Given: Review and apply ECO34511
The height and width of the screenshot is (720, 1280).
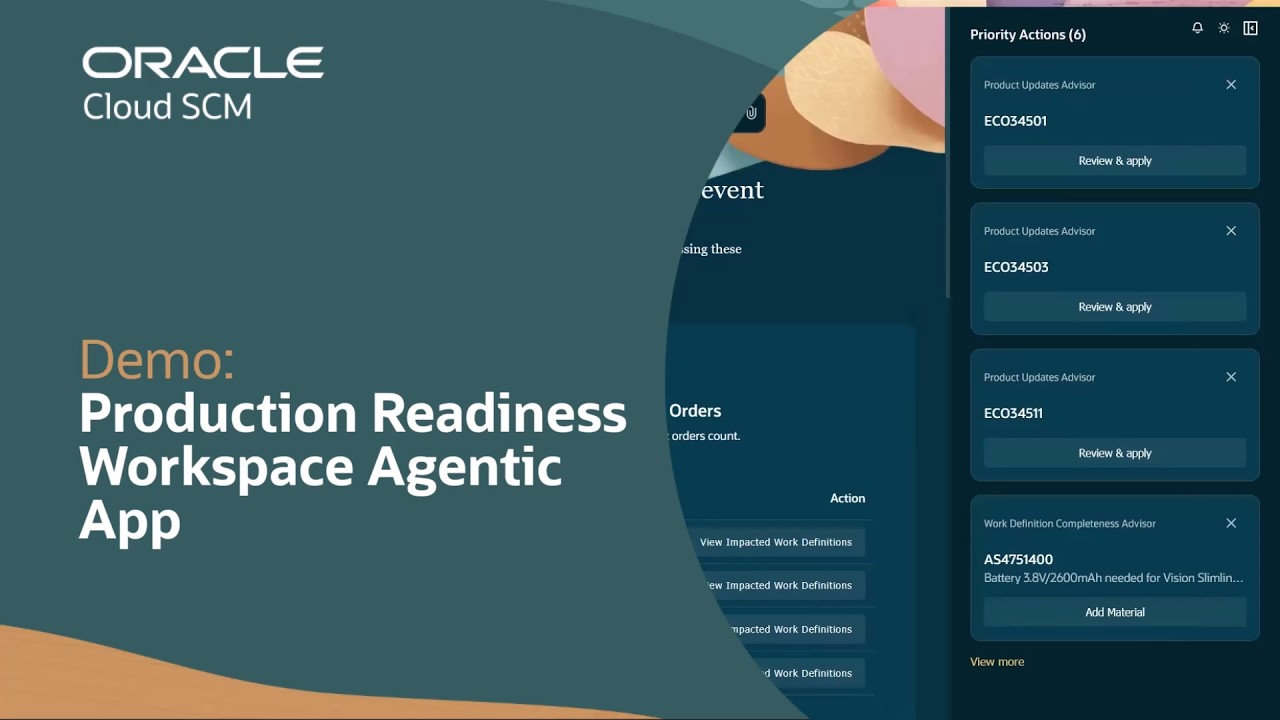Looking at the screenshot, I should click(1115, 453).
